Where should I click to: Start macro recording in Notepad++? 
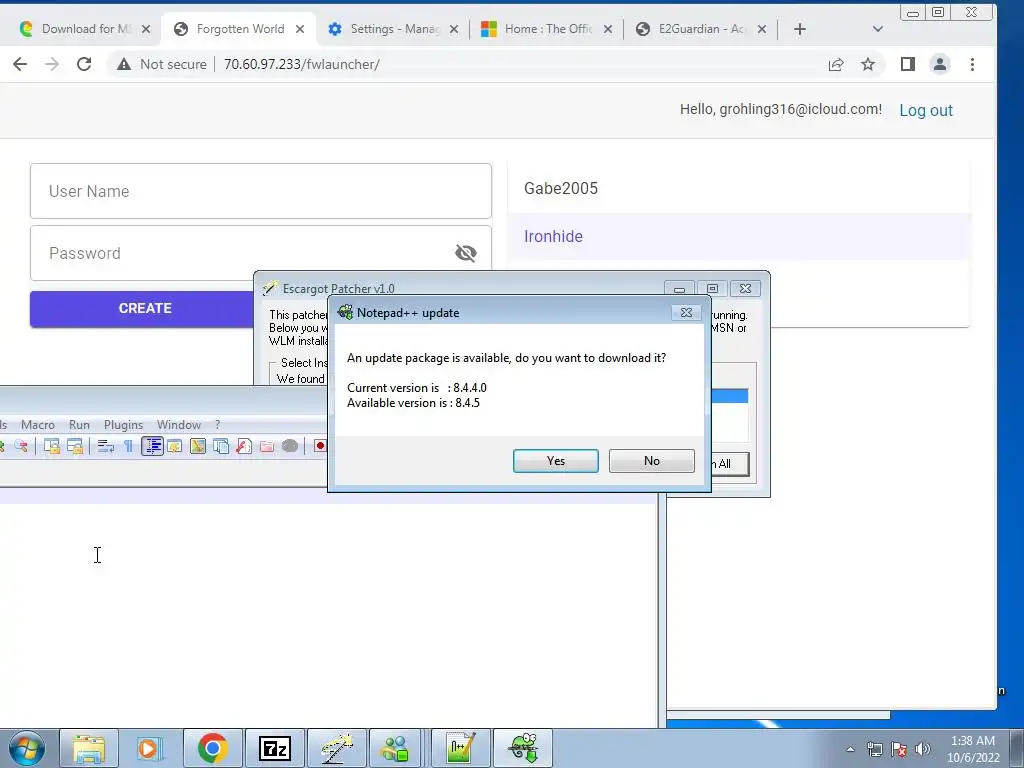[319, 446]
